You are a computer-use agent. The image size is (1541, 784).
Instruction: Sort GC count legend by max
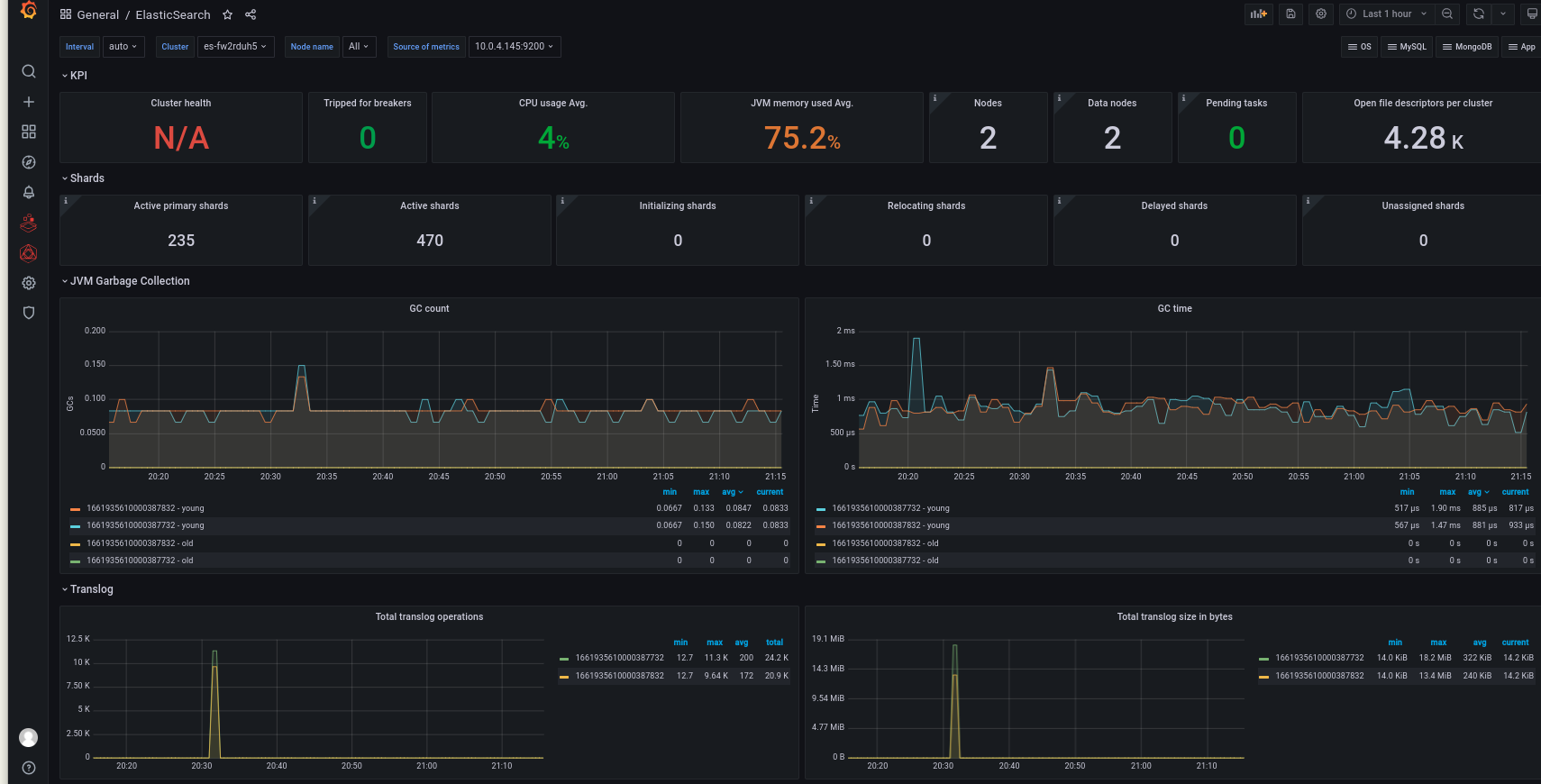[701, 492]
